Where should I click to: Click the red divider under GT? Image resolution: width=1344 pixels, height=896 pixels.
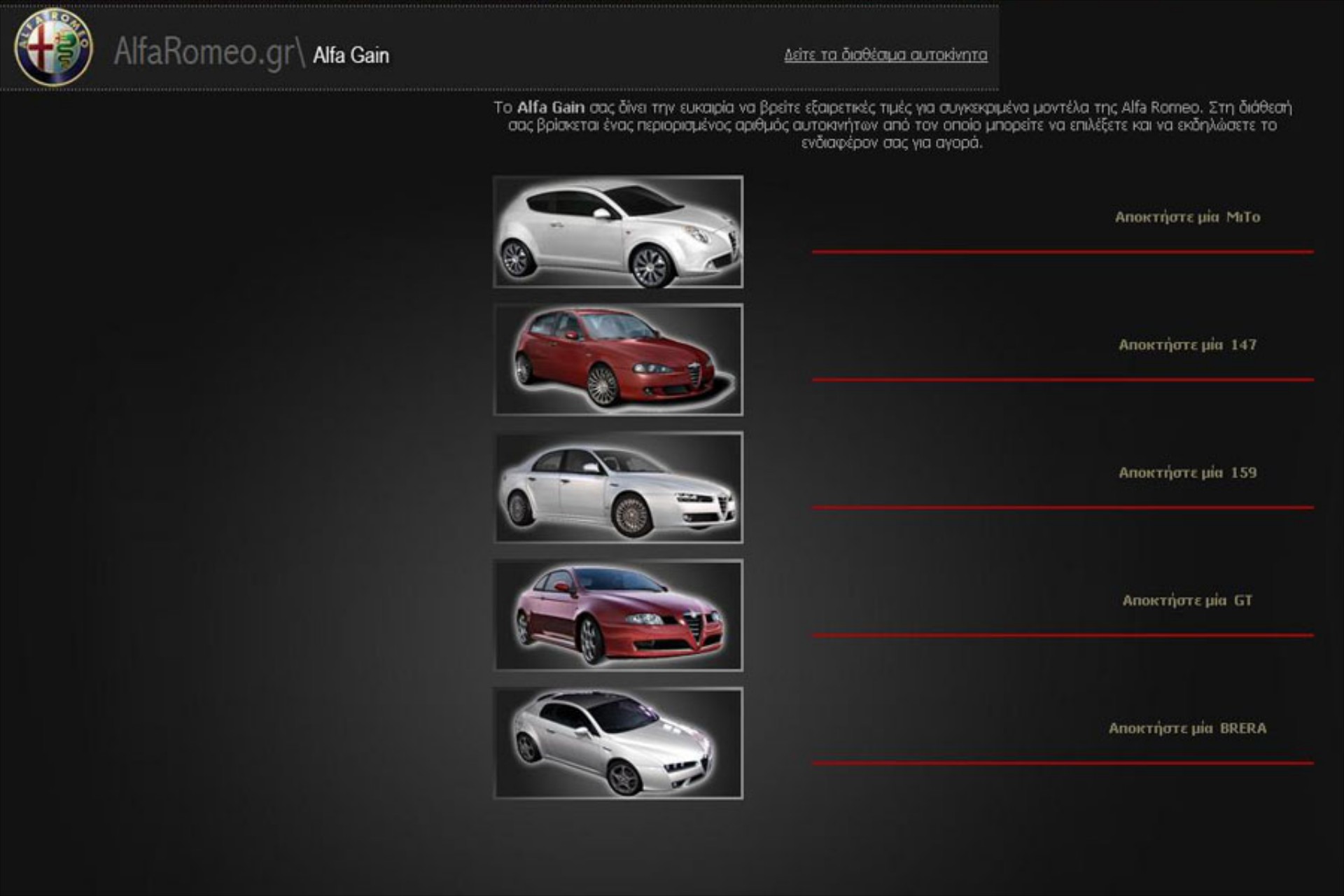click(1062, 635)
